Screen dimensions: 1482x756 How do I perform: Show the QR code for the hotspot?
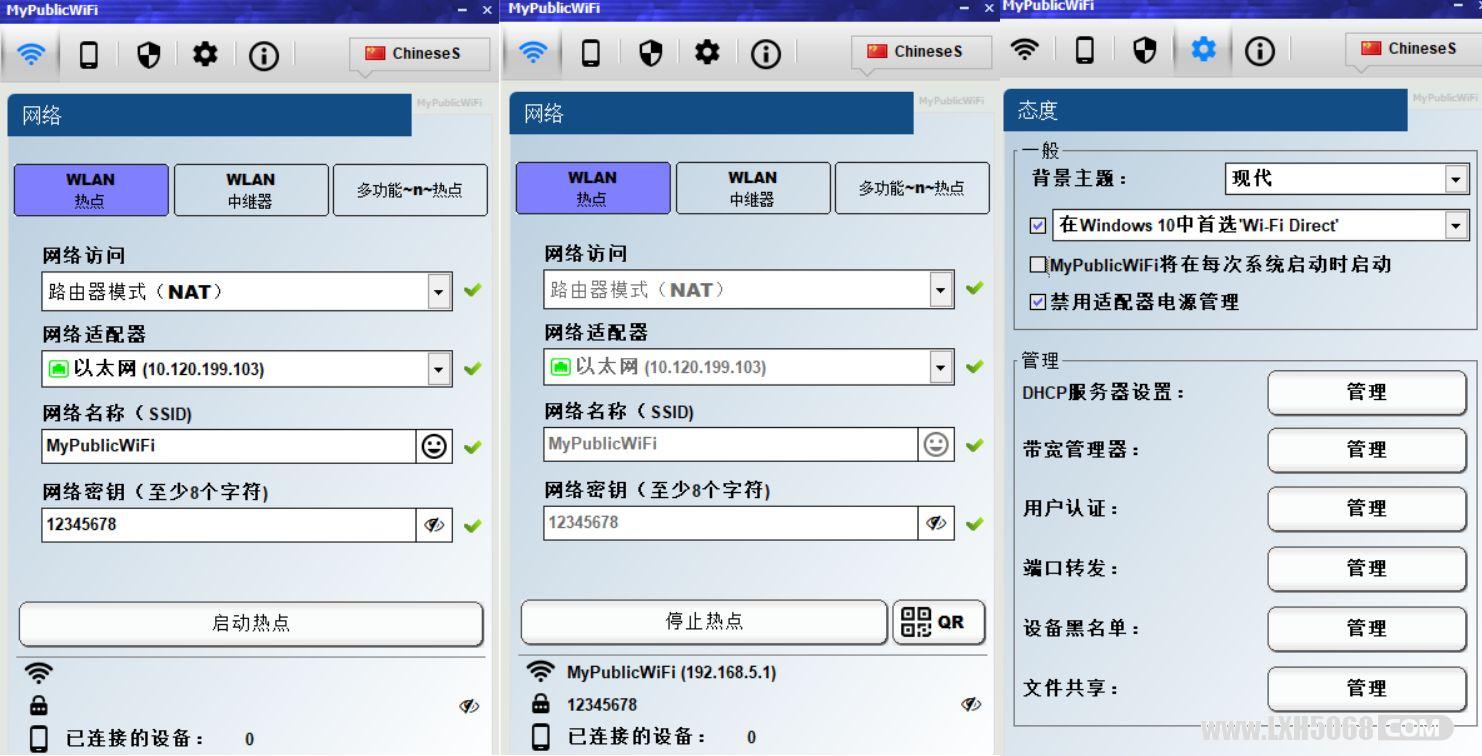(x=938, y=622)
